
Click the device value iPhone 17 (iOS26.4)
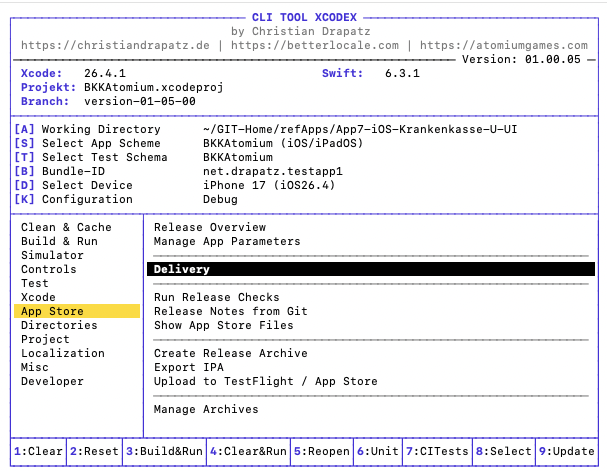click(269, 185)
